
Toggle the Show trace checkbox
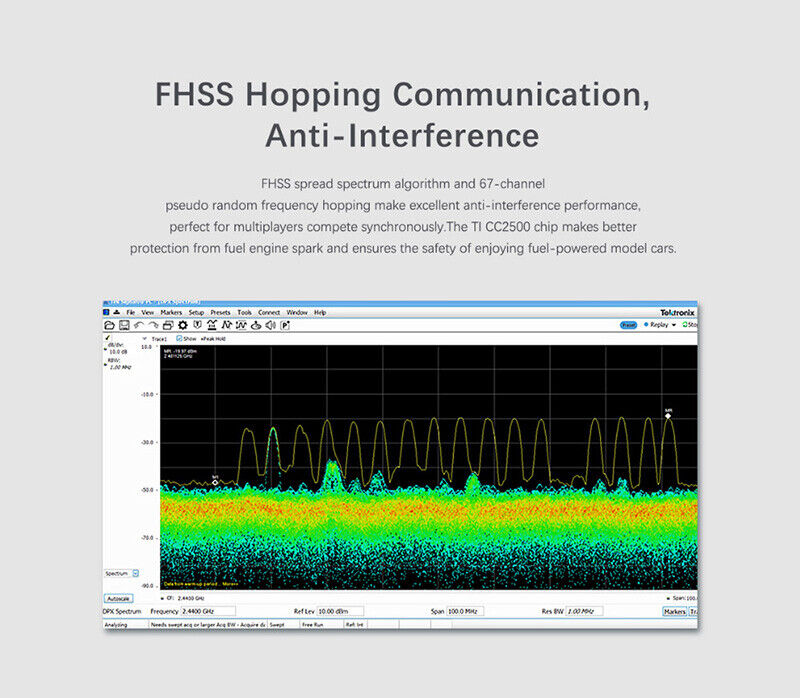point(178,339)
